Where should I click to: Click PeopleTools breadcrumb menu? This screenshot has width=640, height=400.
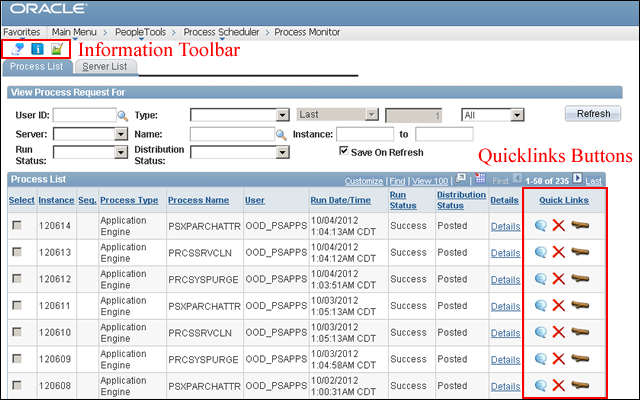coord(140,32)
